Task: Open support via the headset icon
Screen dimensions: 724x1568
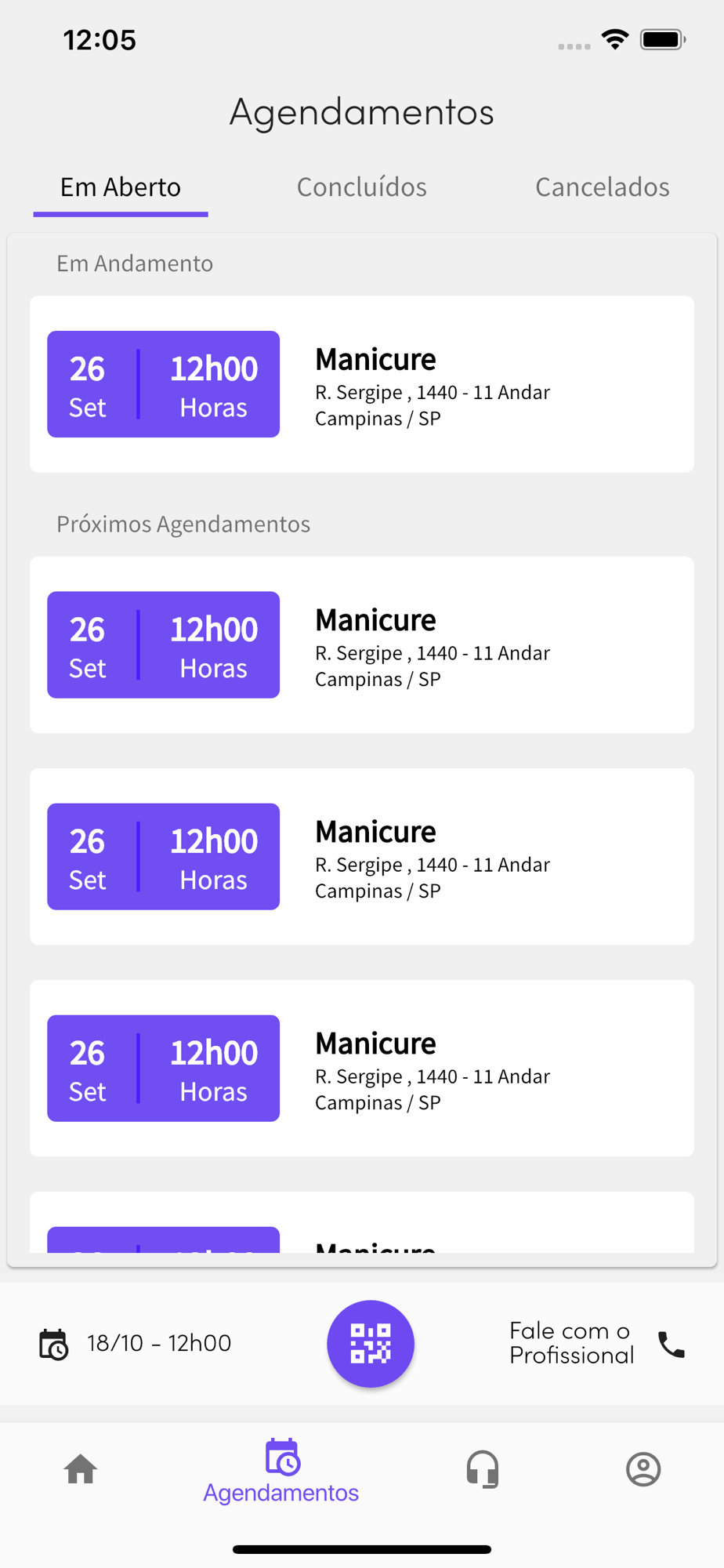Action: tap(482, 1468)
